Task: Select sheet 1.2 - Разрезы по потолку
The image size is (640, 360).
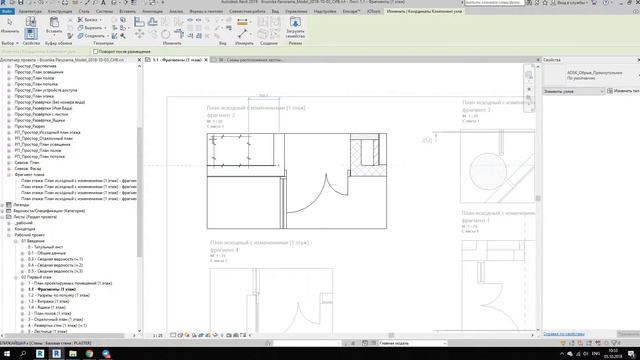Action: pyautogui.click(x=58, y=296)
